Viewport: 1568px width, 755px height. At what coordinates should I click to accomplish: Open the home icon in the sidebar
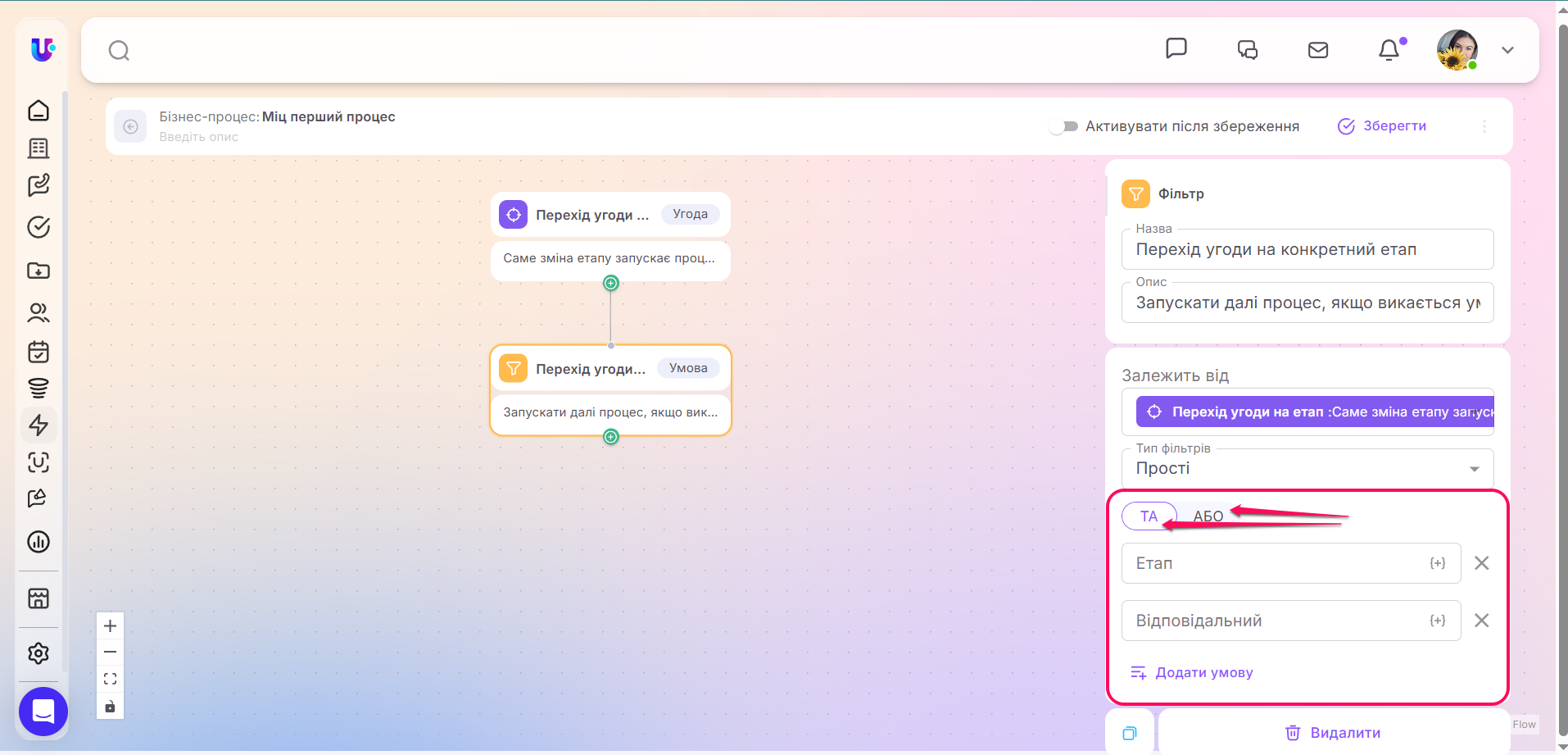click(x=39, y=110)
